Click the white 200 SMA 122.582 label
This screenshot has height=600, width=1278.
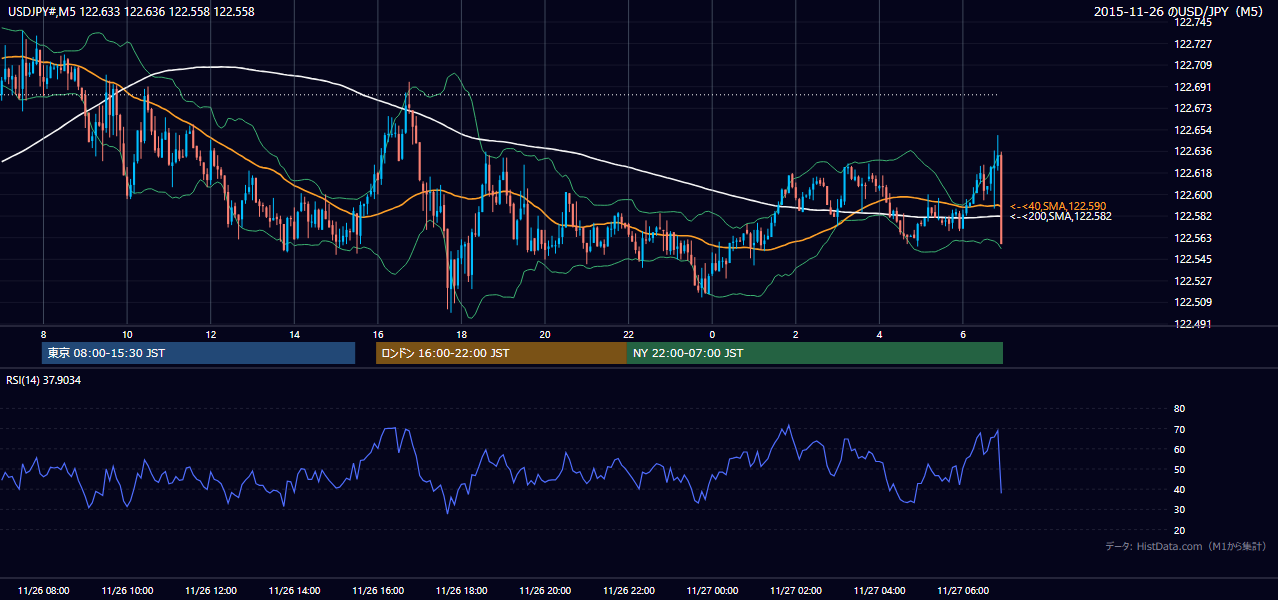pos(1061,216)
